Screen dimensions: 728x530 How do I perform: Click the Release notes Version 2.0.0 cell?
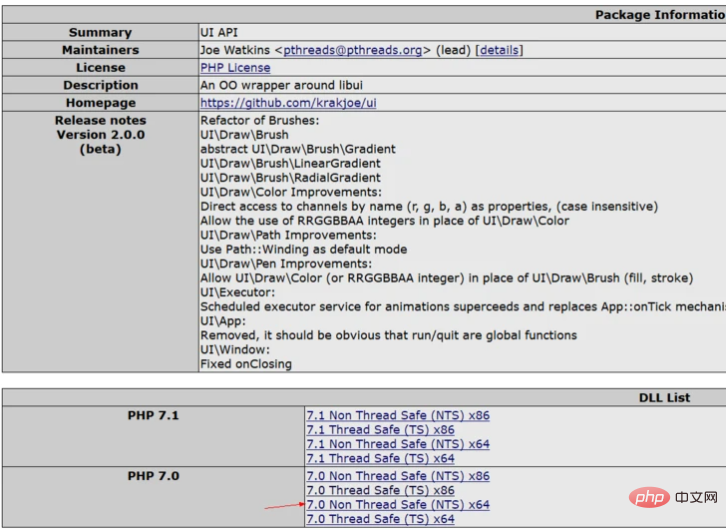pos(100,134)
